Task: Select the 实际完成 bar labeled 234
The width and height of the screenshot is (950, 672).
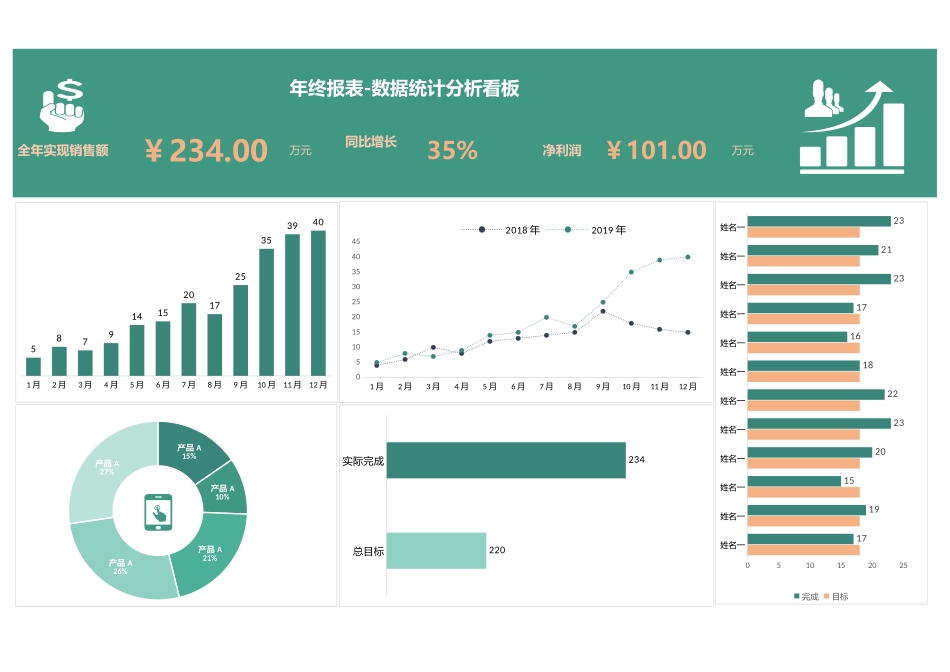Action: click(505, 460)
